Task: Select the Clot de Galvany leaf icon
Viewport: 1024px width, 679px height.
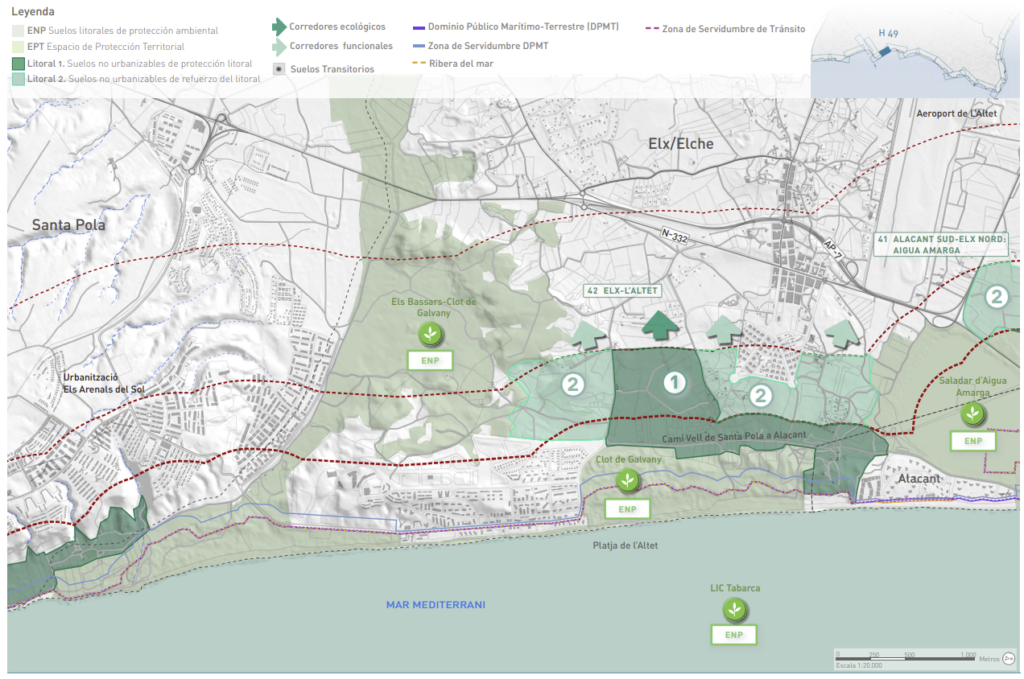Action: click(x=627, y=481)
